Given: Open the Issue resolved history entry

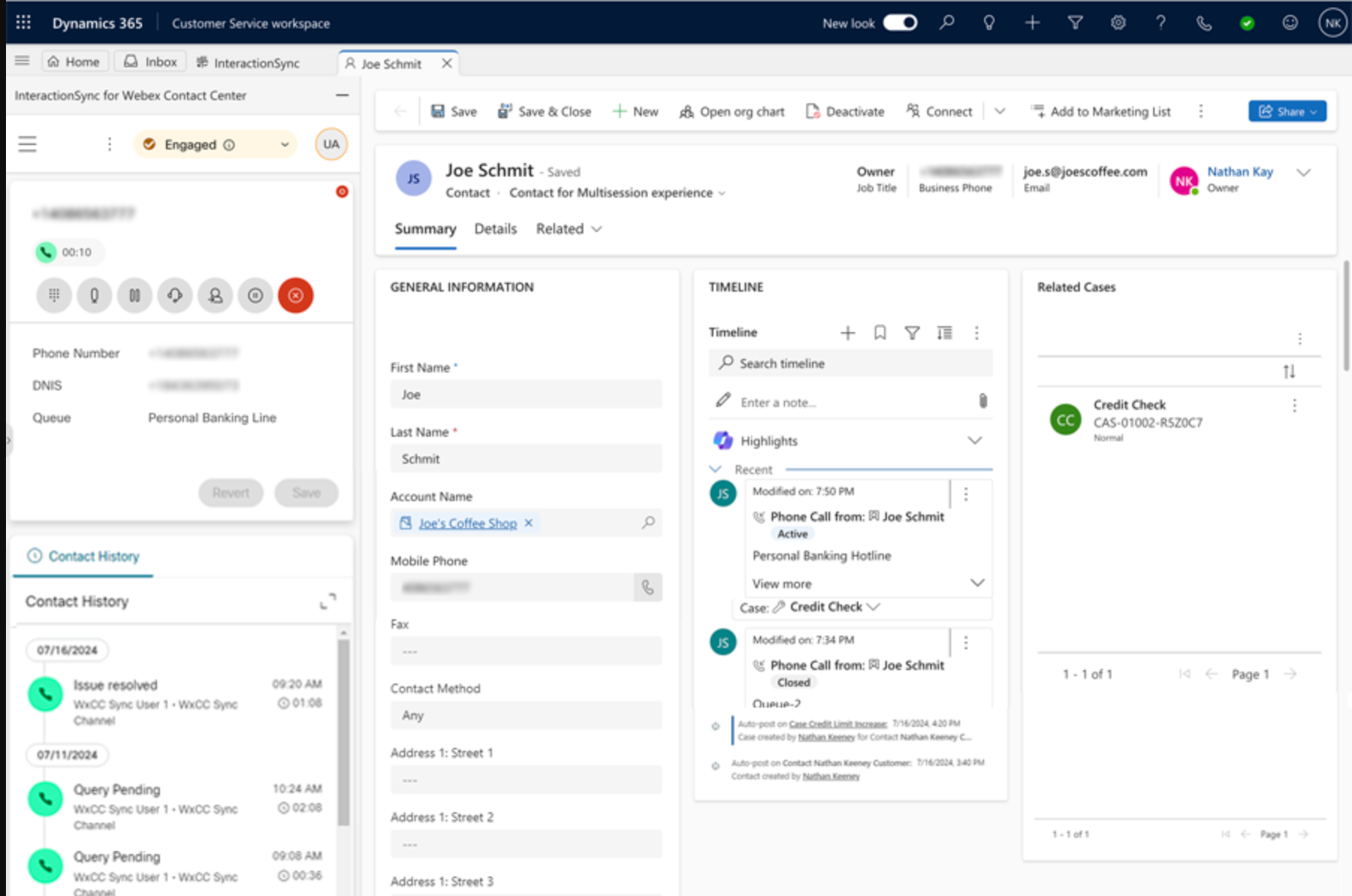Looking at the screenshot, I should pyautogui.click(x=182, y=702).
